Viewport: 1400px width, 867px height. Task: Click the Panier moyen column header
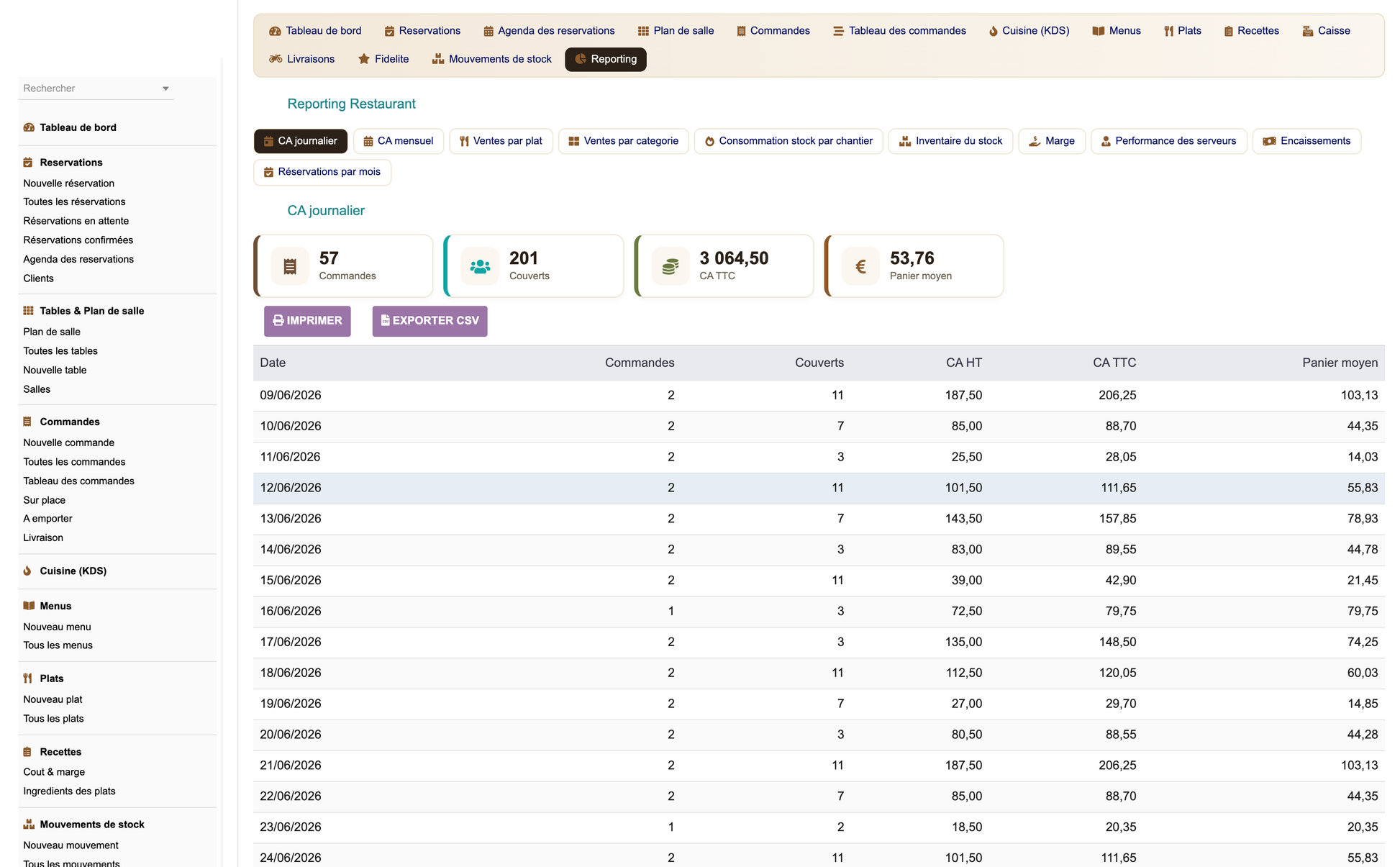pos(1340,363)
